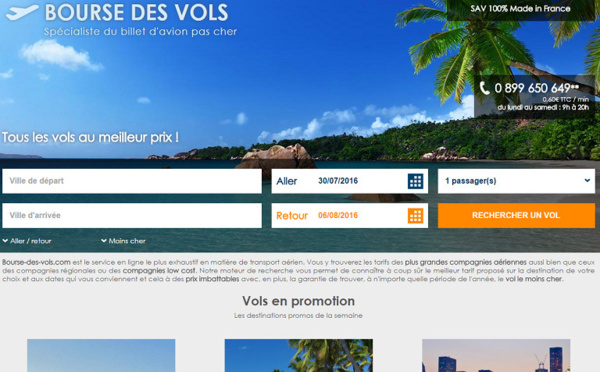Open the city skyline promotion thumbnail
The height and width of the screenshot is (372, 600).
click(496, 356)
